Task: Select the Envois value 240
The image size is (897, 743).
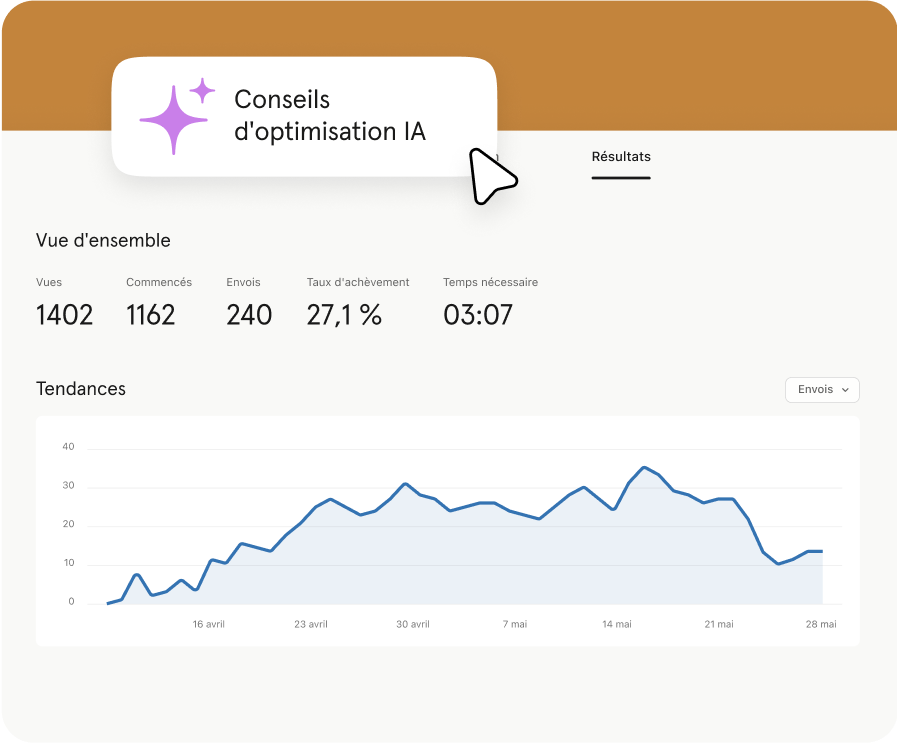Action: [249, 315]
